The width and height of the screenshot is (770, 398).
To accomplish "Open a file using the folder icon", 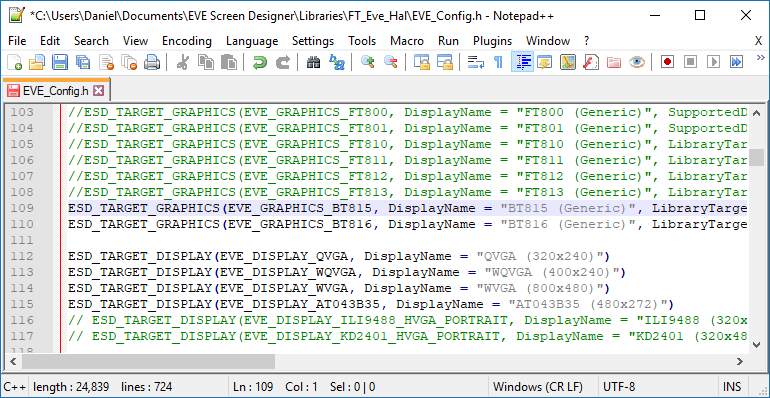I will 37,62.
